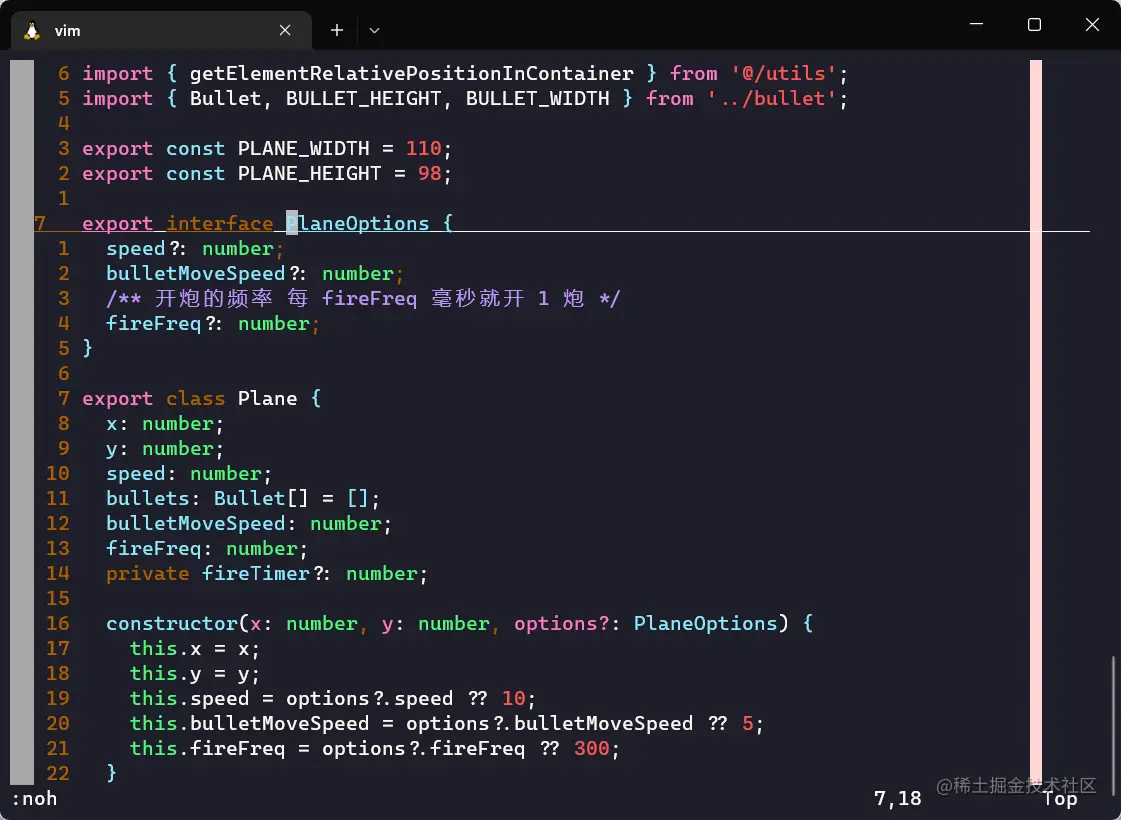Click 'speed: number;' in class Plane
Viewport: 1121px width, 820px height.
pos(189,474)
